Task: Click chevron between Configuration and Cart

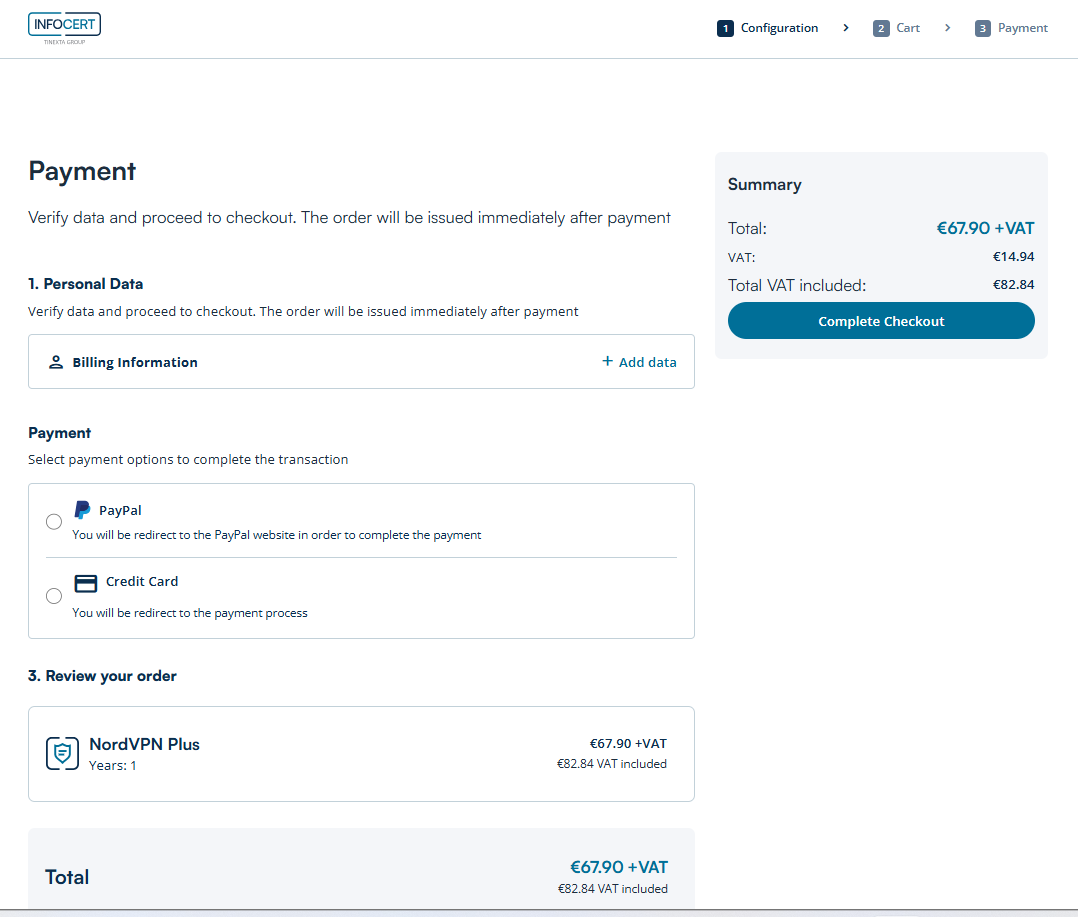Action: [x=846, y=28]
